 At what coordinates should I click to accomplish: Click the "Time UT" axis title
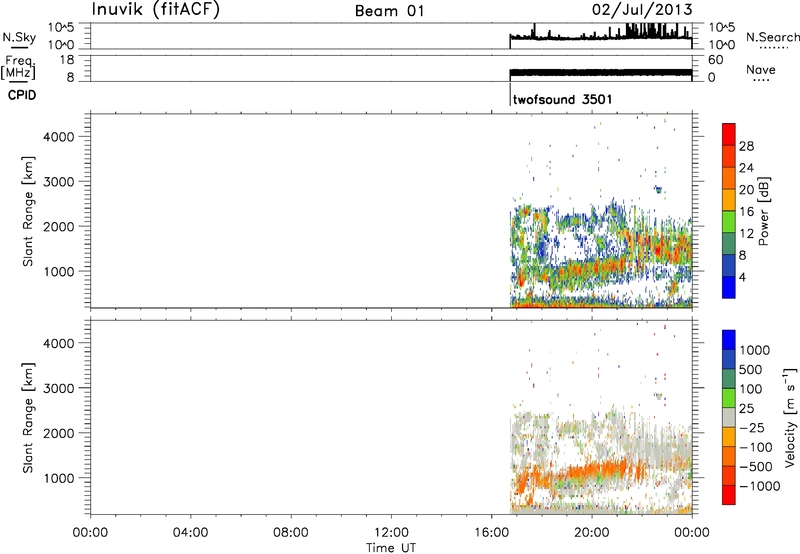click(391, 548)
